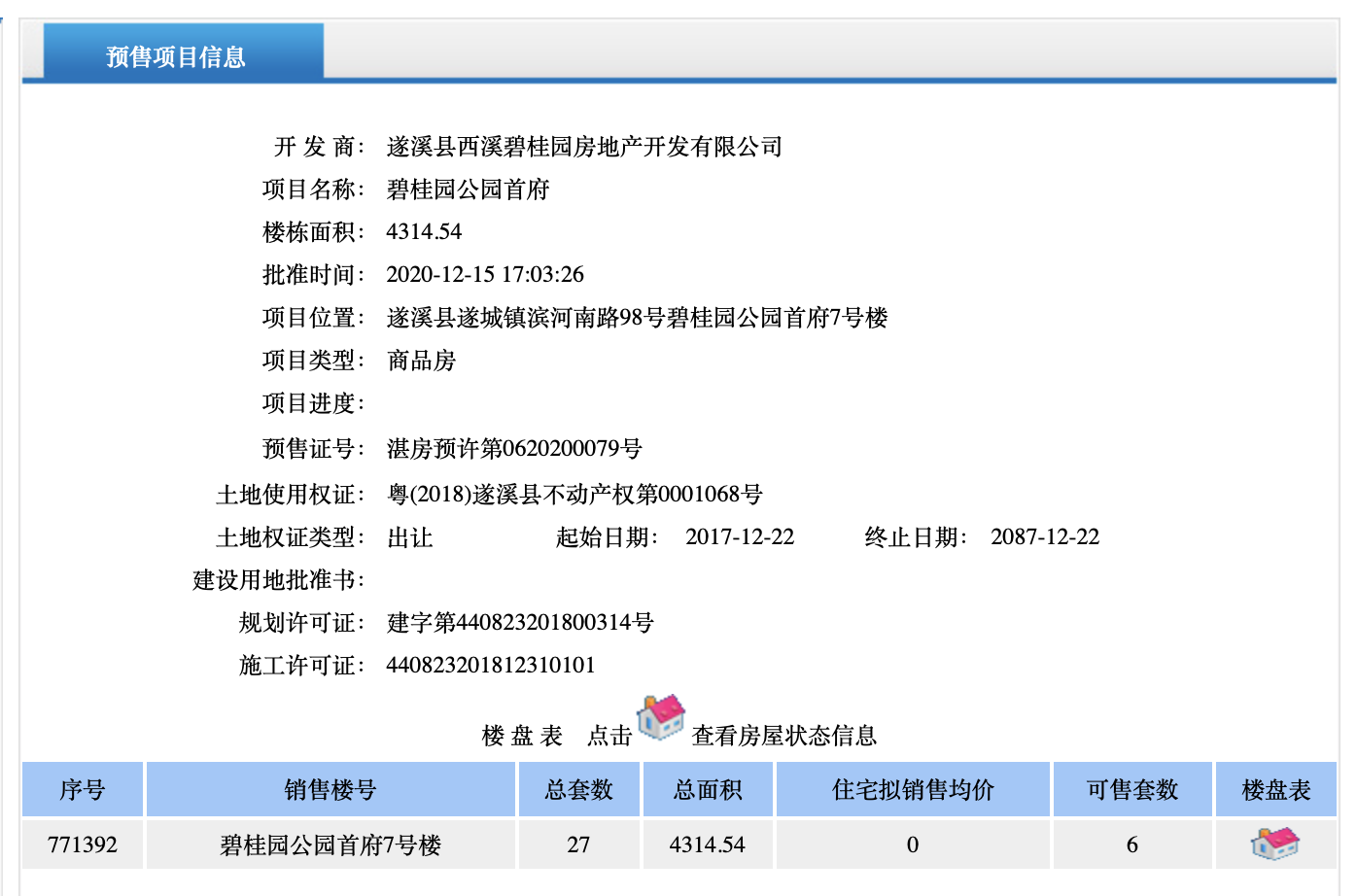Click the 楼盘表 column header
The height and width of the screenshot is (896, 1357).
coord(1276,789)
